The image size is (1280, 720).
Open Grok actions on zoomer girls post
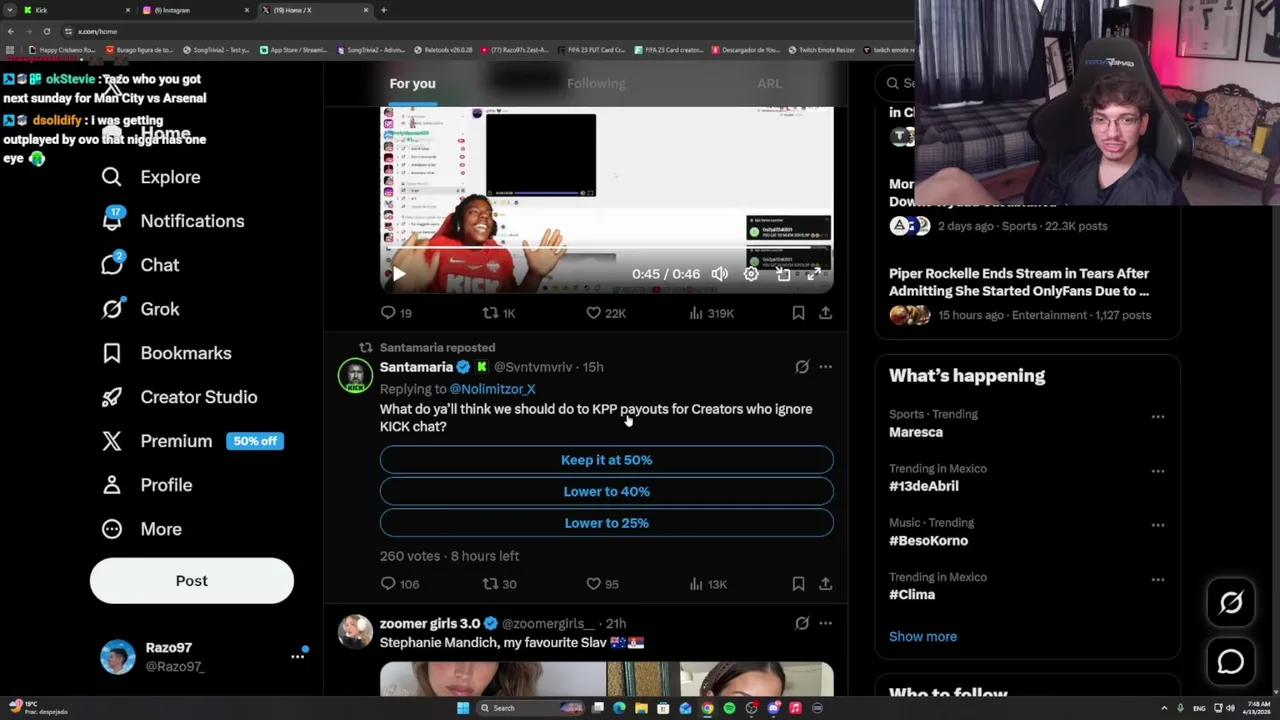[x=802, y=623]
